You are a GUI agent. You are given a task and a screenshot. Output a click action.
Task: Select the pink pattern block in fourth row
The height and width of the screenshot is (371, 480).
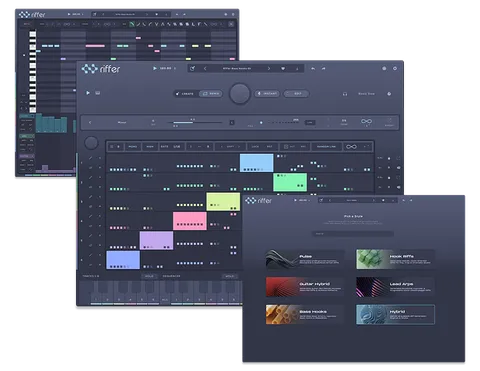(190, 221)
